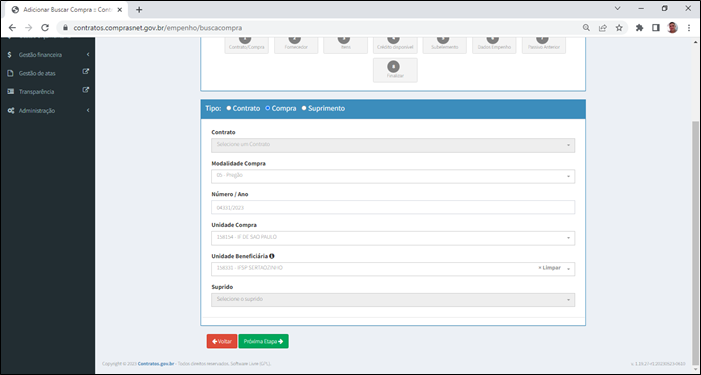
Task: Click the browser forward arrow
Action: (x=28, y=28)
